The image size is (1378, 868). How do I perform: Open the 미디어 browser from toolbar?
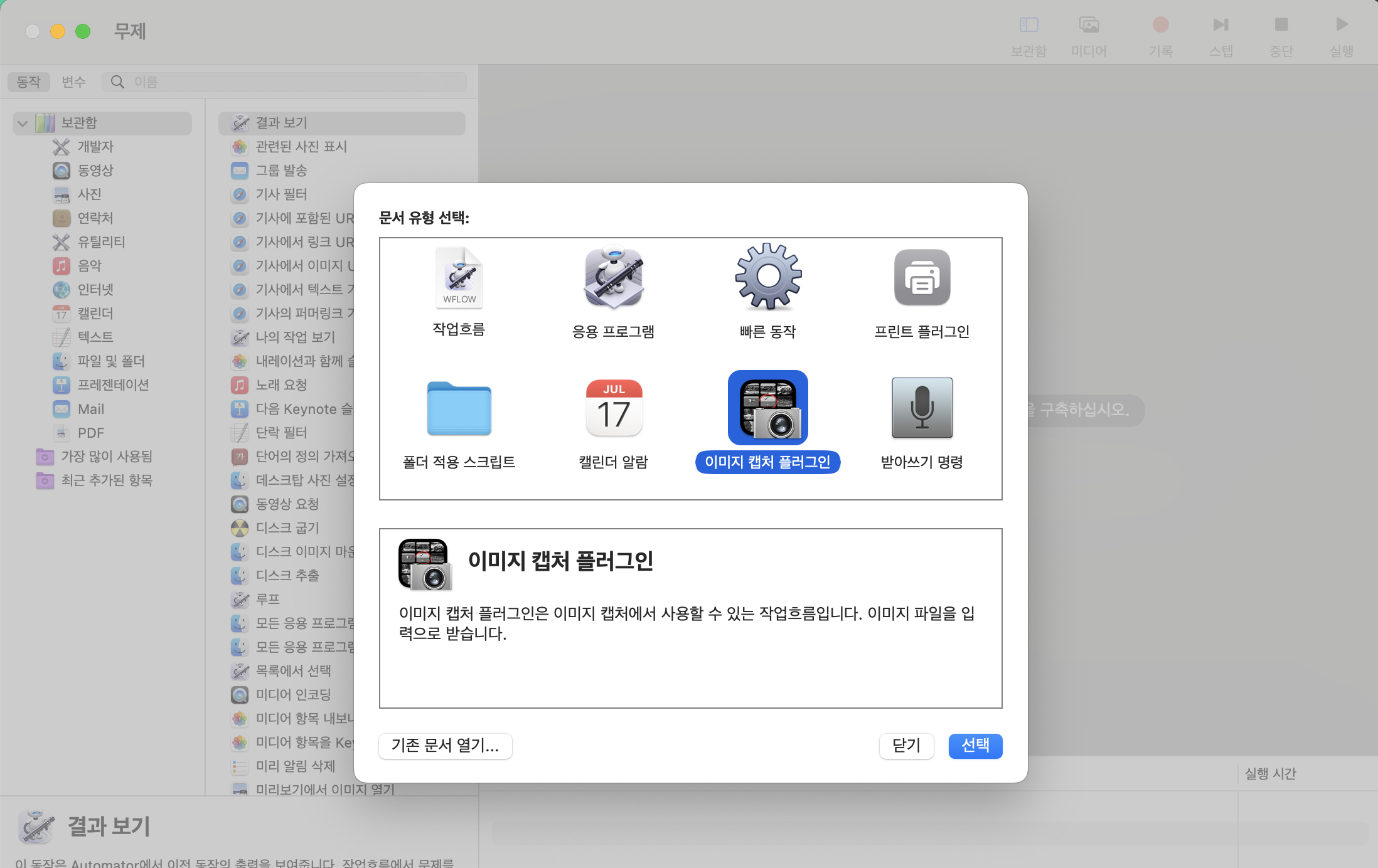tap(1089, 25)
